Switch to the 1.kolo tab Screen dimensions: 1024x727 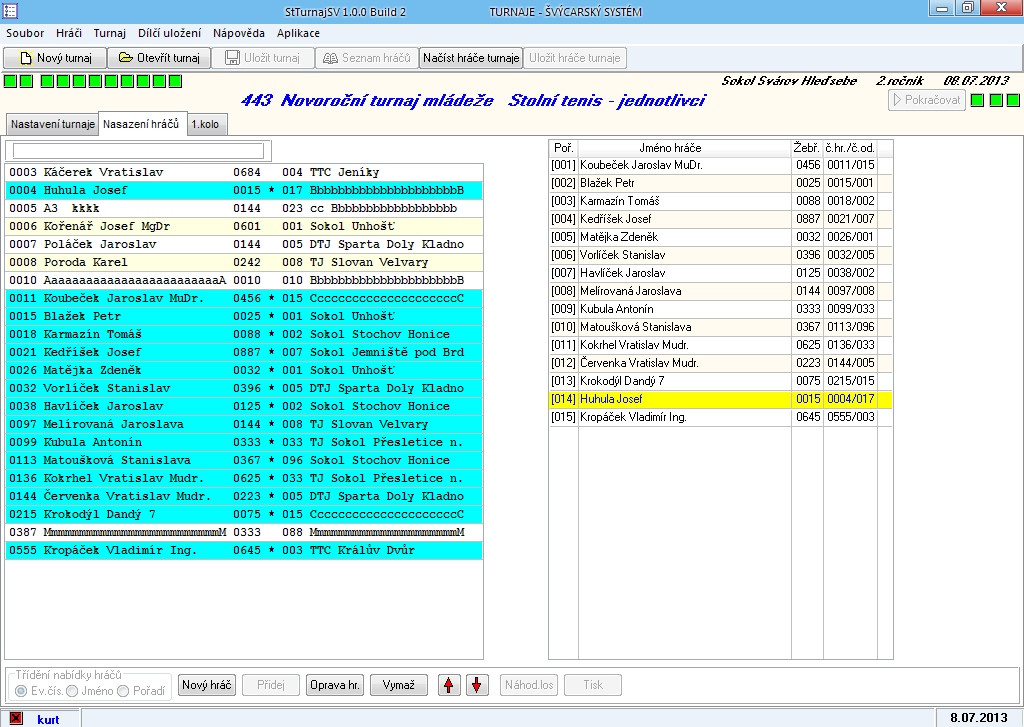pyautogui.click(x=205, y=124)
